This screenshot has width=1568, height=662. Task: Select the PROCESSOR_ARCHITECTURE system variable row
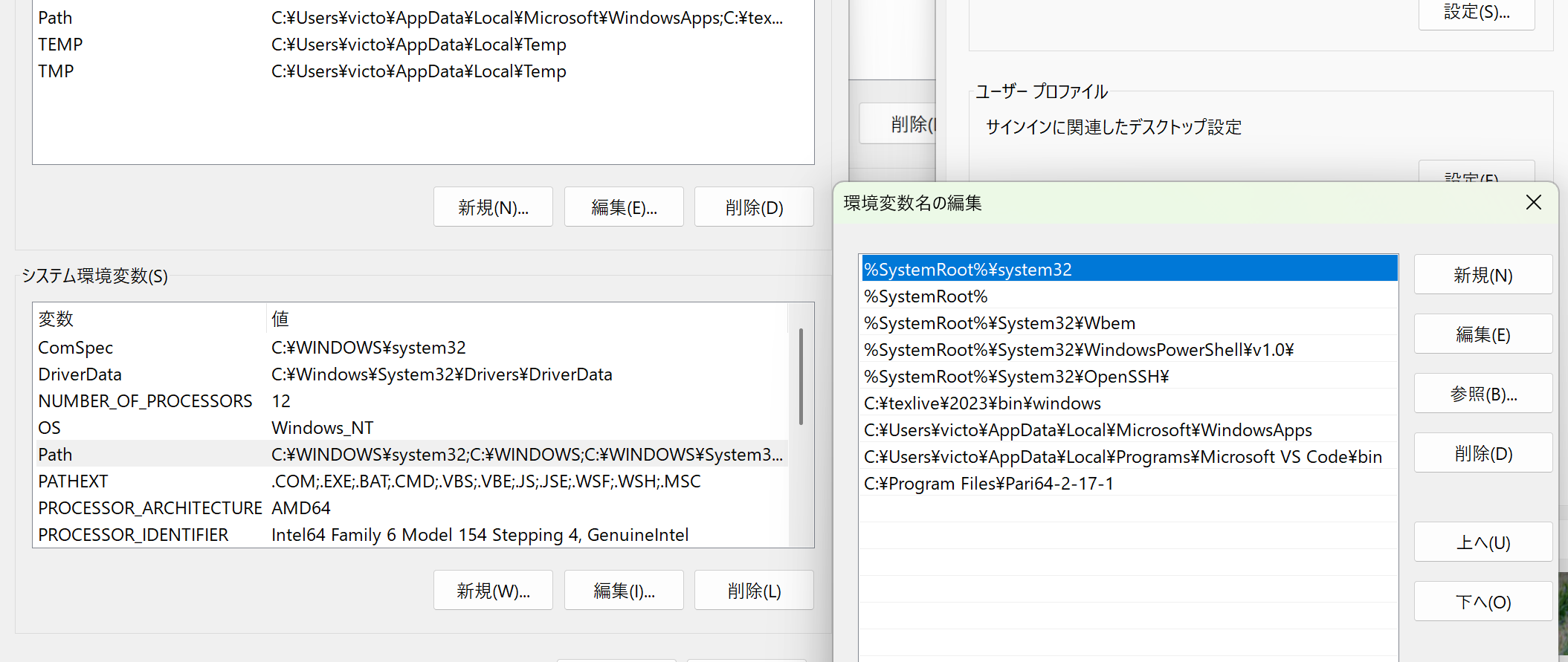(411, 507)
